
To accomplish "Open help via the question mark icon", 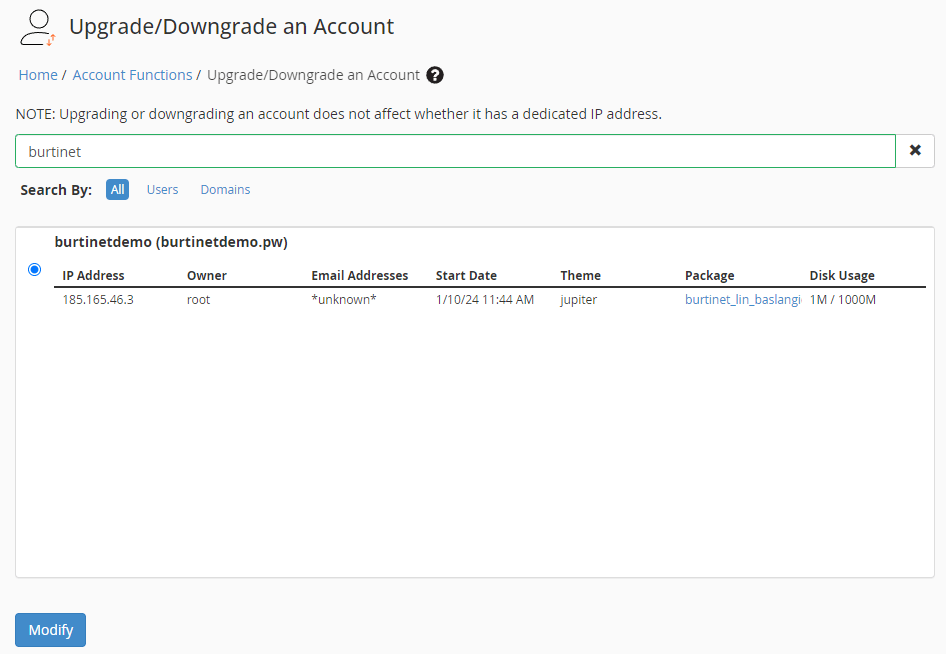I will 434,75.
